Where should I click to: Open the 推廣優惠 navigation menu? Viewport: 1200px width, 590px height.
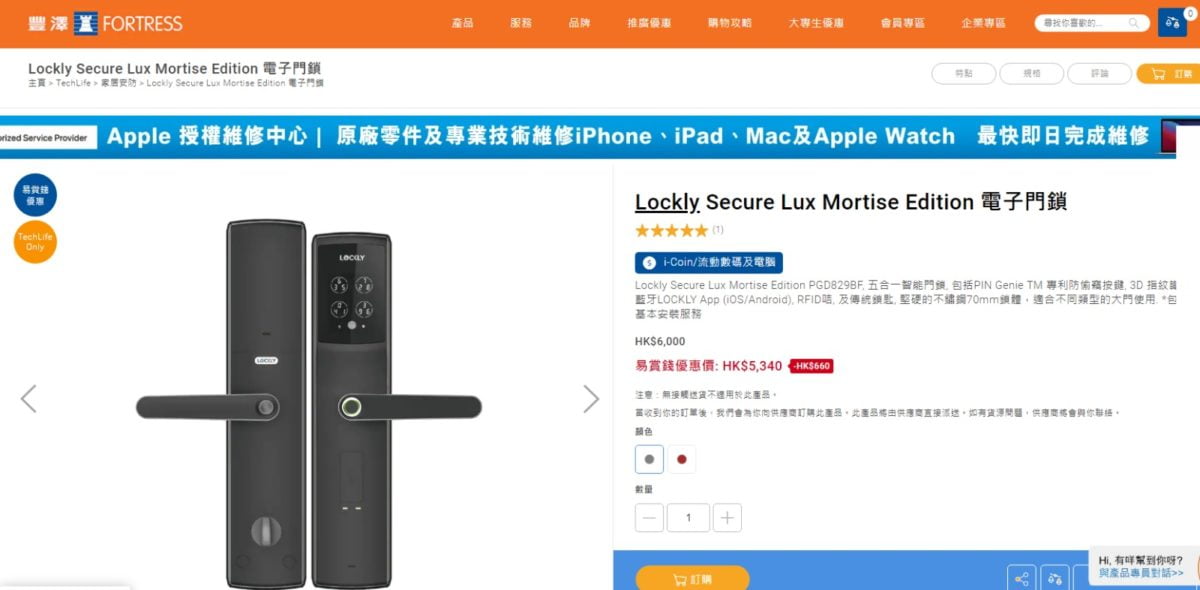coord(649,23)
